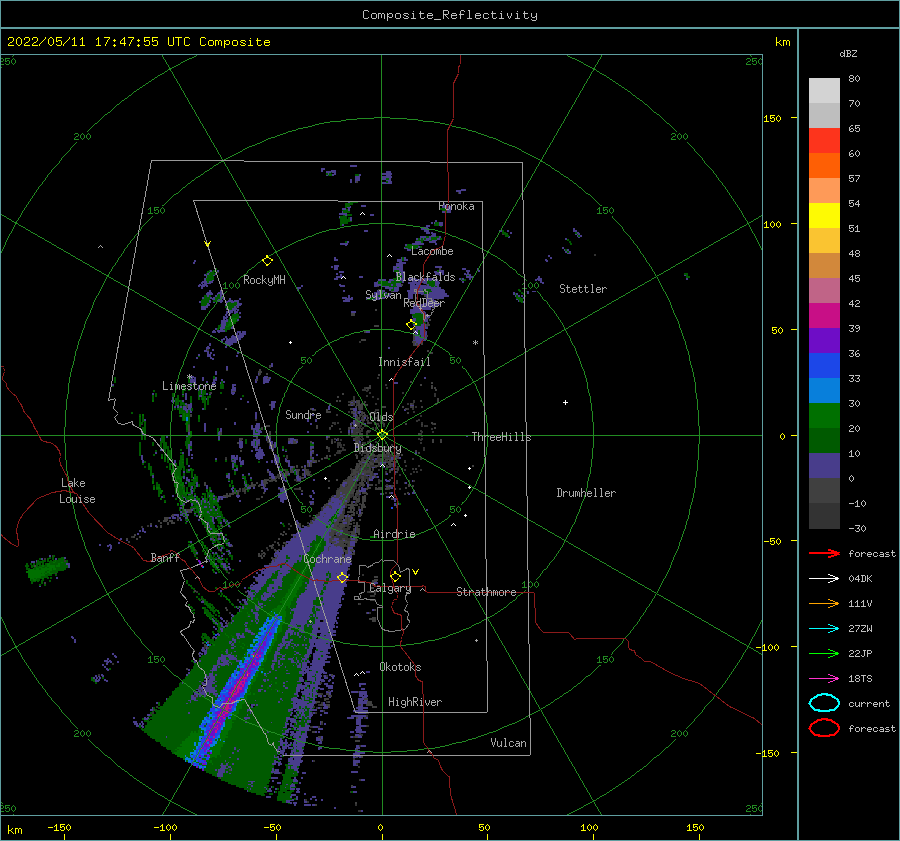This screenshot has height=841, width=900.
Task: Click the green 22JP arrow legend icon
Action: click(x=824, y=653)
